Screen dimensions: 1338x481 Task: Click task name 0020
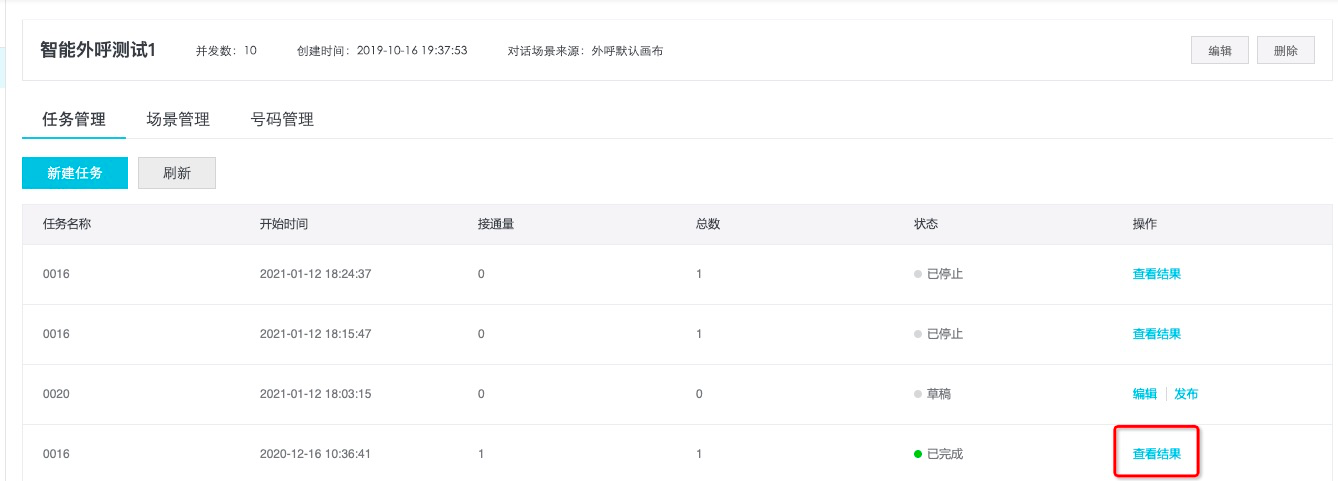[56, 394]
